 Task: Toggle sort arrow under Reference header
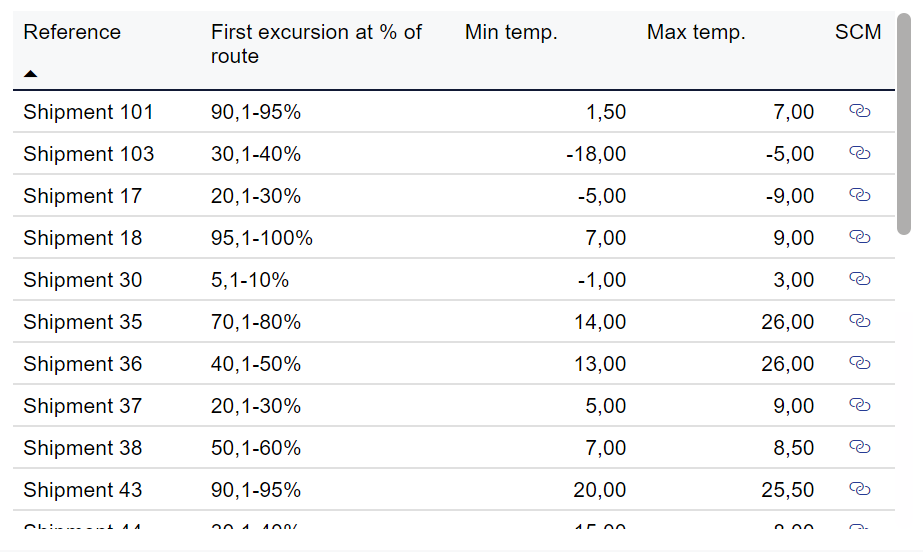[31, 74]
